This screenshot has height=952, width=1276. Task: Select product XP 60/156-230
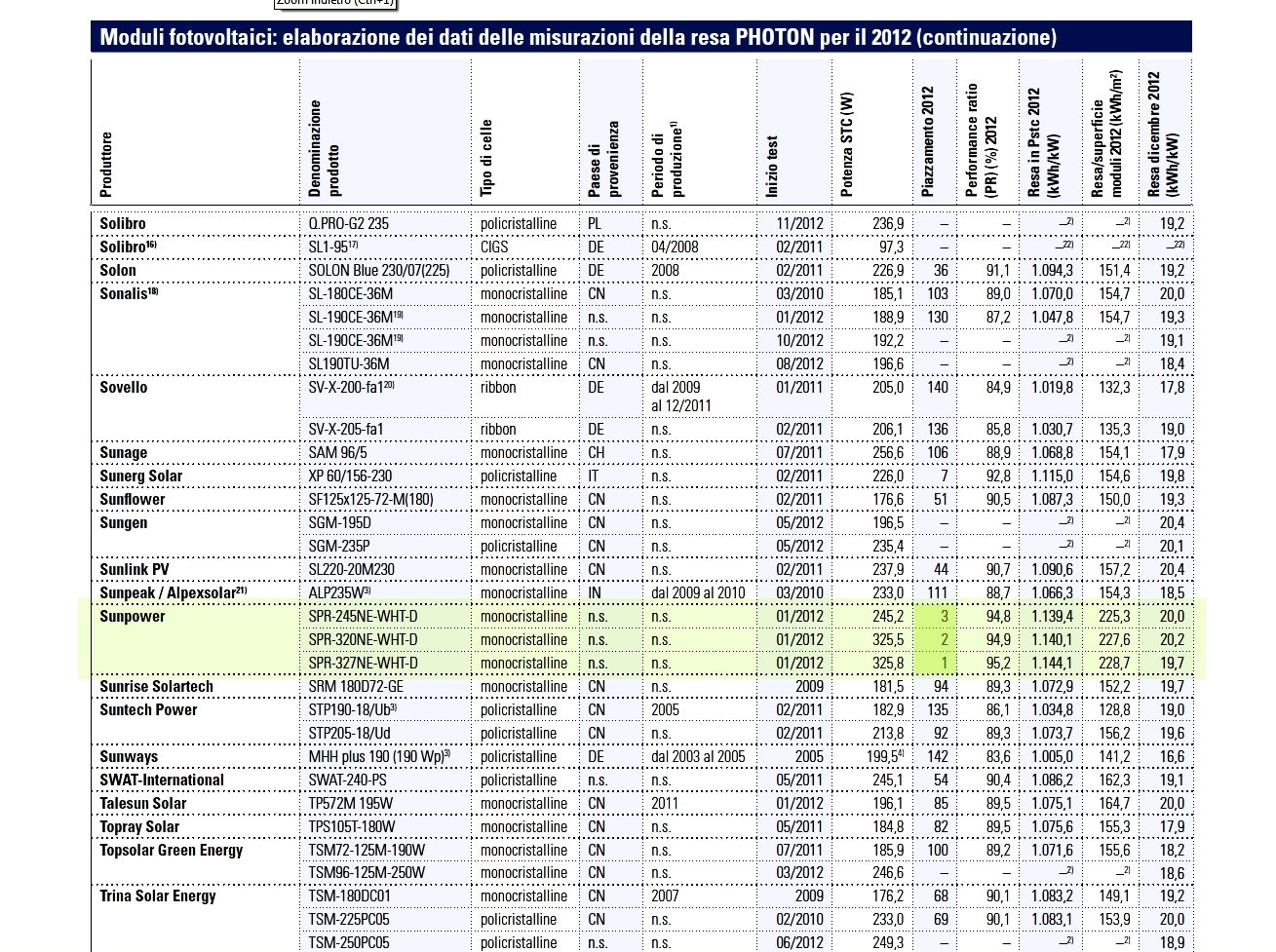(350, 476)
